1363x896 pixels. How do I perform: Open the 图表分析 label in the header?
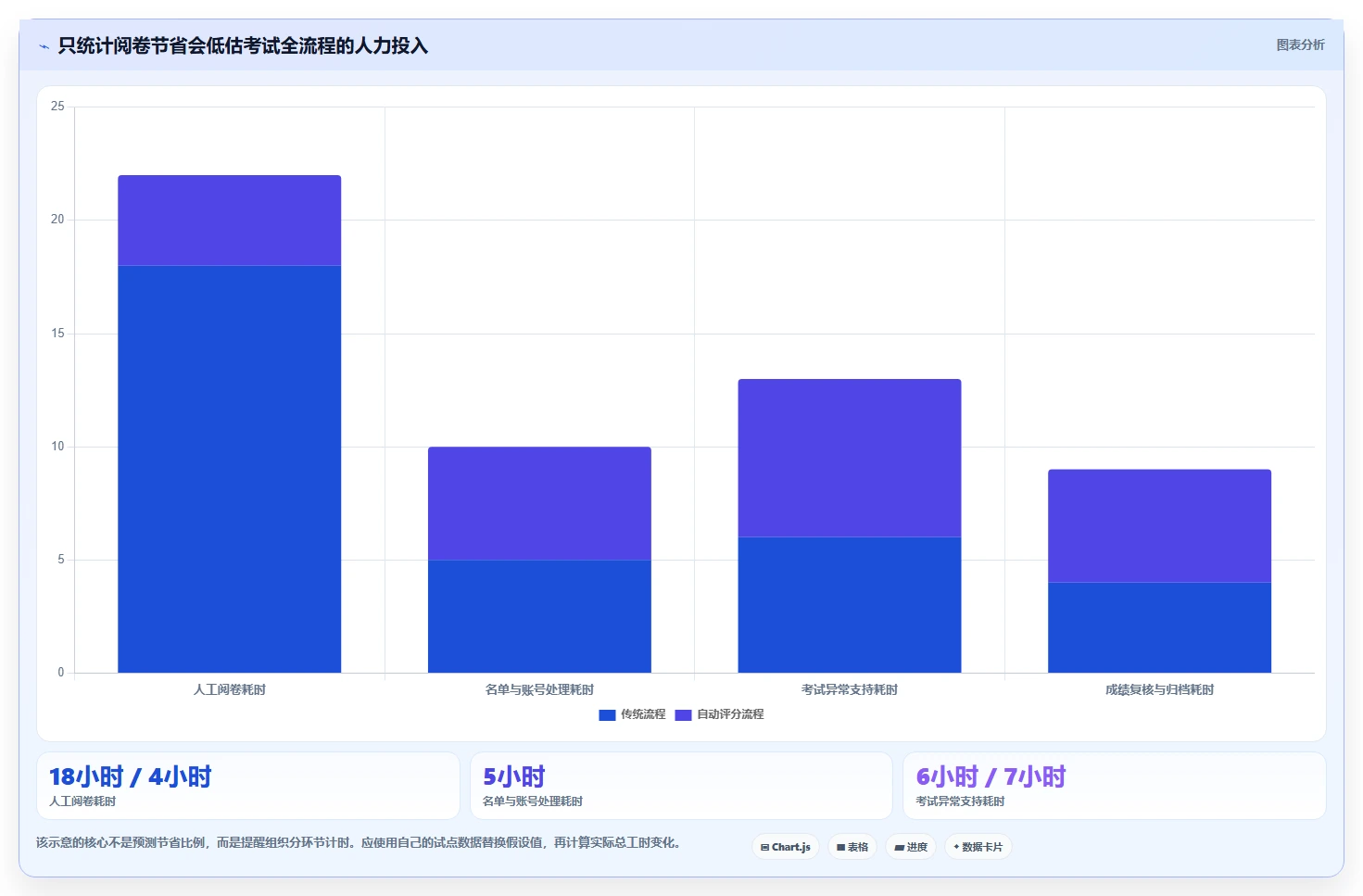tap(1300, 44)
